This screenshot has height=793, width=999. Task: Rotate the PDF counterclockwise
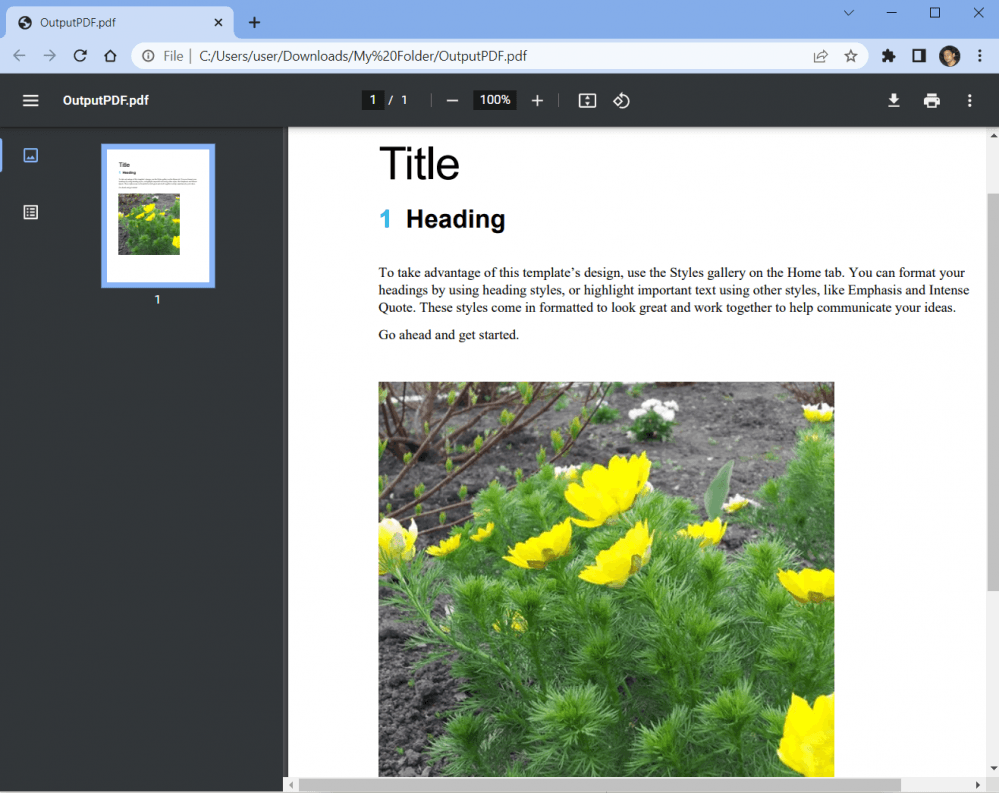[621, 100]
